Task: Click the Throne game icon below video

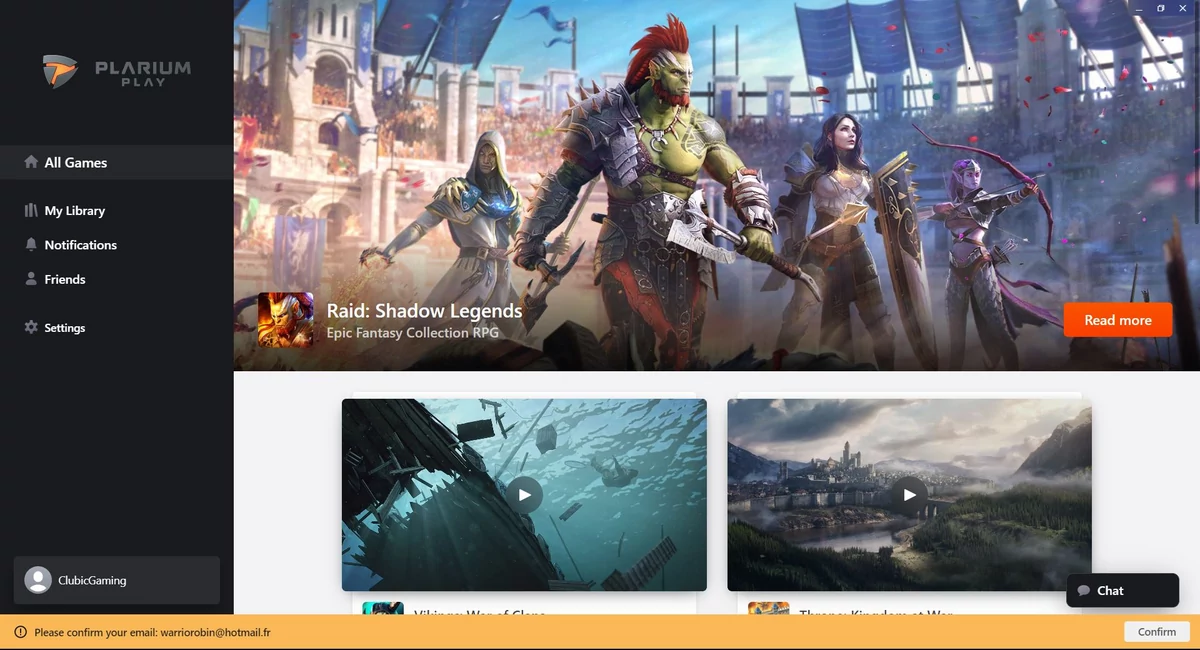Action: click(x=768, y=608)
